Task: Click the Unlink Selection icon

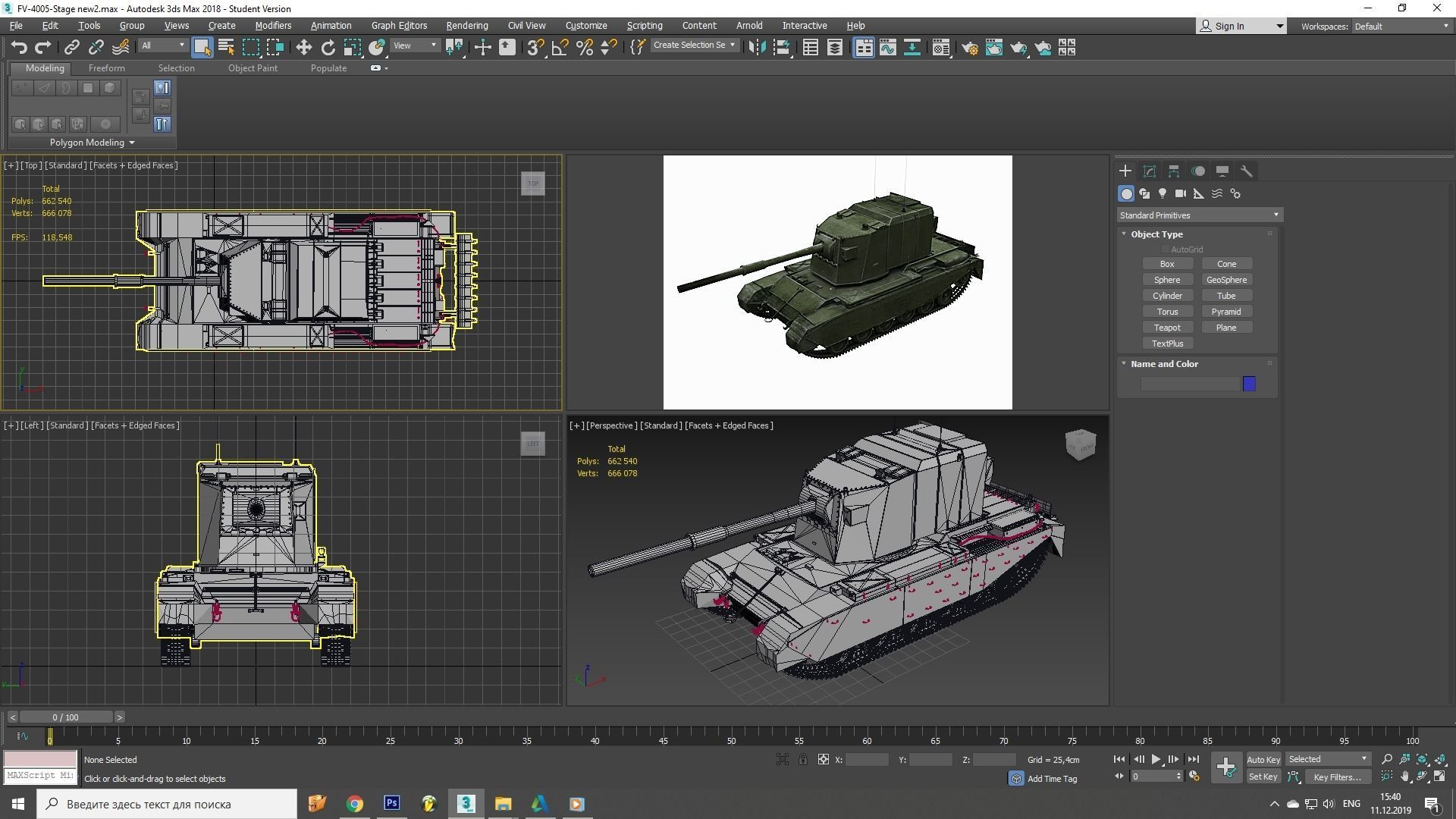Action: (x=96, y=48)
